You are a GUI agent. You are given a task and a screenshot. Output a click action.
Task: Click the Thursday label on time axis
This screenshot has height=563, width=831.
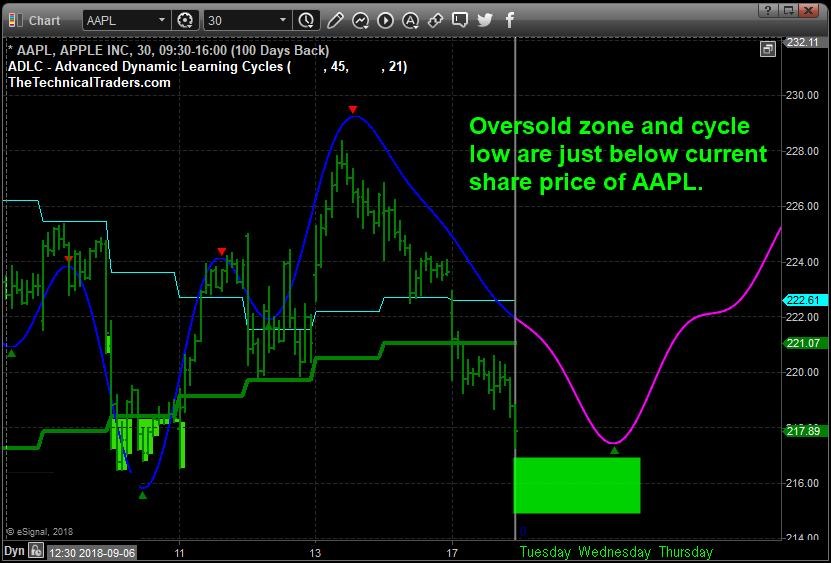pyautogui.click(x=686, y=552)
